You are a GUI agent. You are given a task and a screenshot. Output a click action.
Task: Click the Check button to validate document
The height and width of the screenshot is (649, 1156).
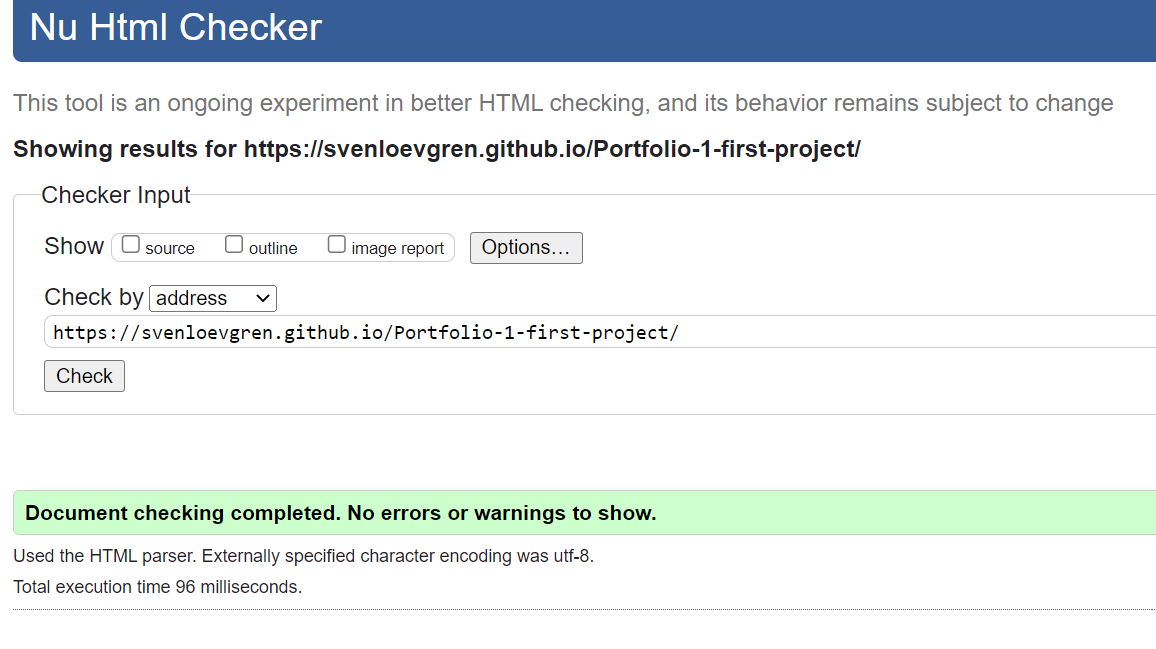pyautogui.click(x=84, y=375)
